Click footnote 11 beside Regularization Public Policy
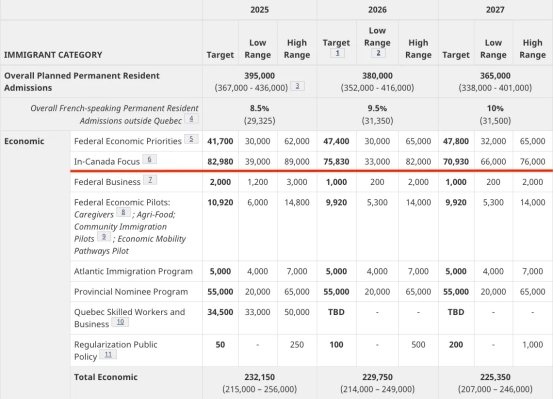Viewport: 553px width, 399px height. click(108, 354)
